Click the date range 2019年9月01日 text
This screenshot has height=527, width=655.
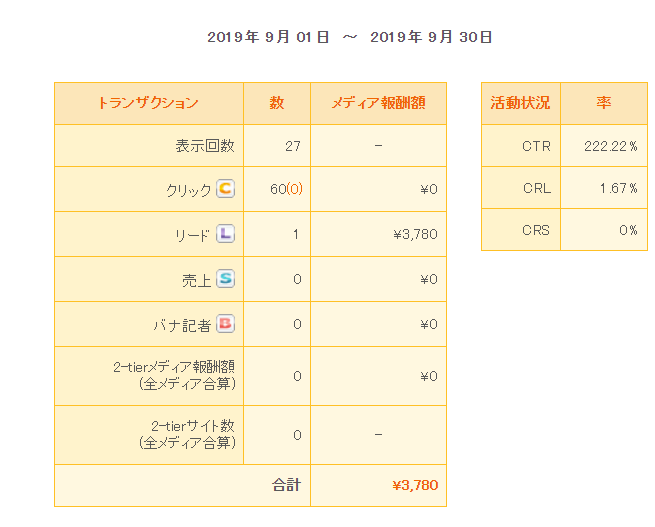click(x=268, y=37)
